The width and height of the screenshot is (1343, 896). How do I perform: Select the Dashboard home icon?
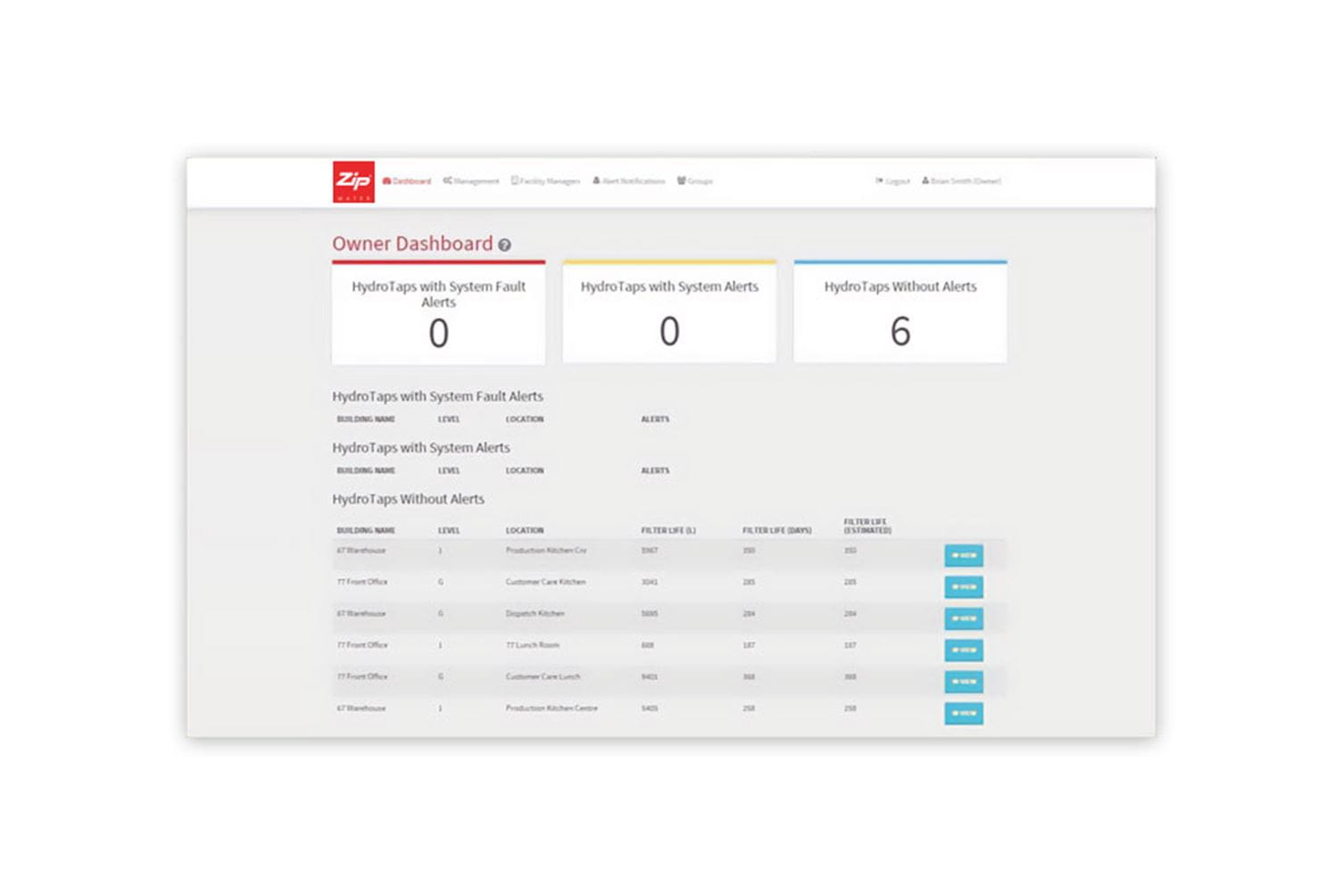coord(387,181)
